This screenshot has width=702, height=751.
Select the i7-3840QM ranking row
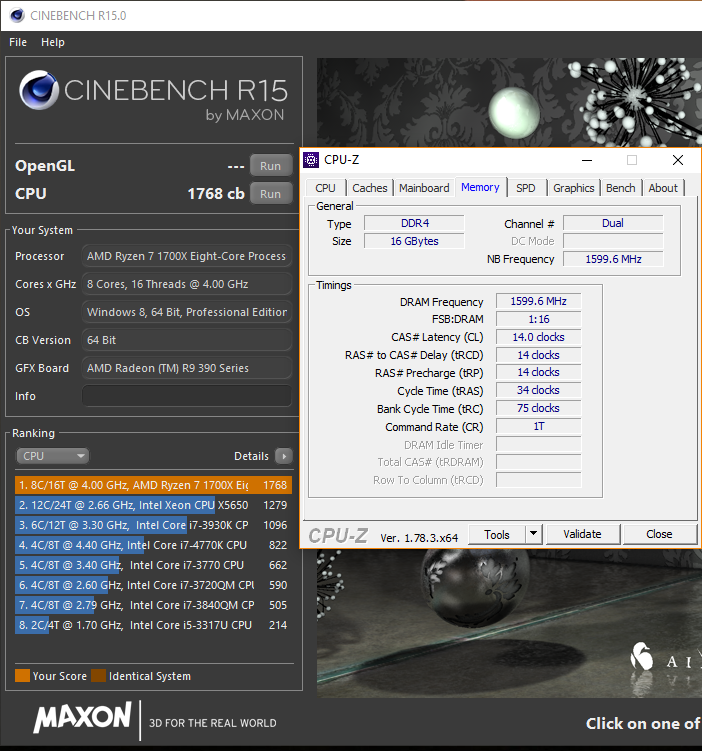click(153, 605)
